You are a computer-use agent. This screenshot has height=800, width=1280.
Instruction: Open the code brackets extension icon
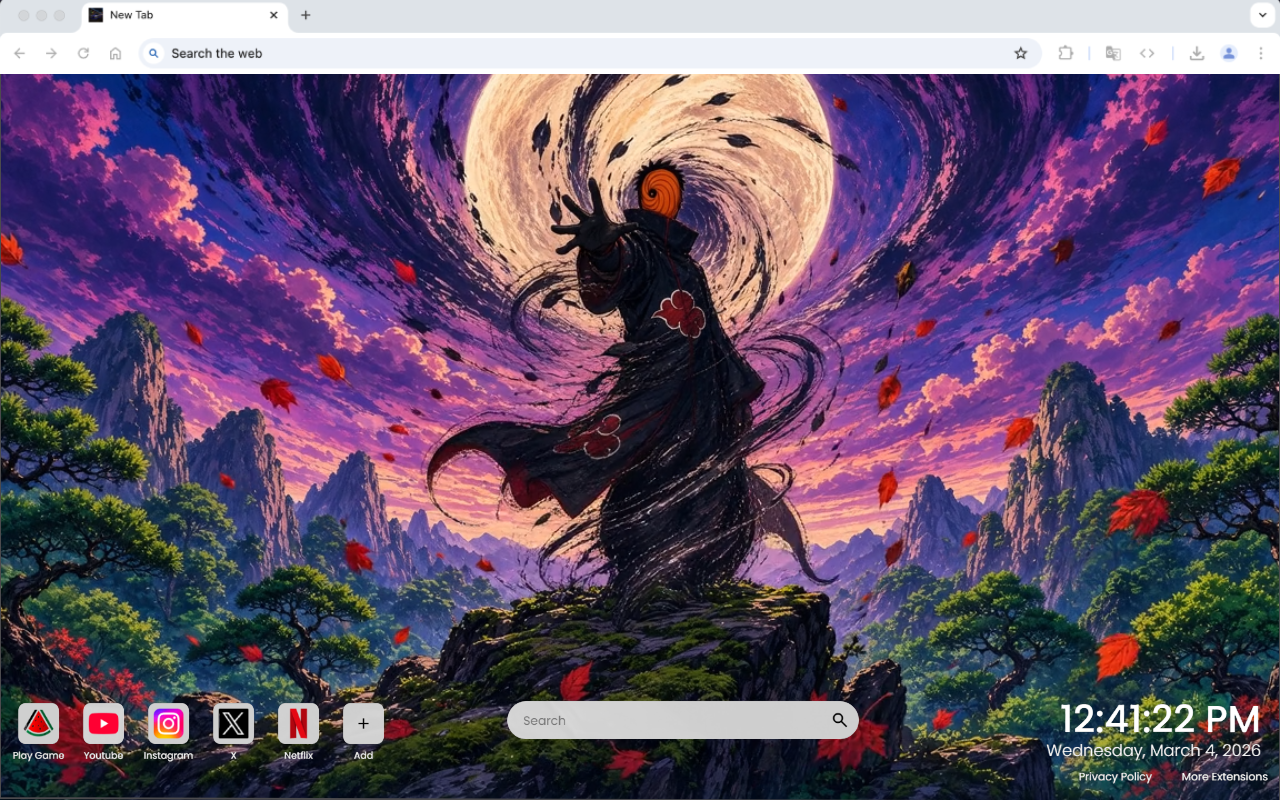(1147, 53)
